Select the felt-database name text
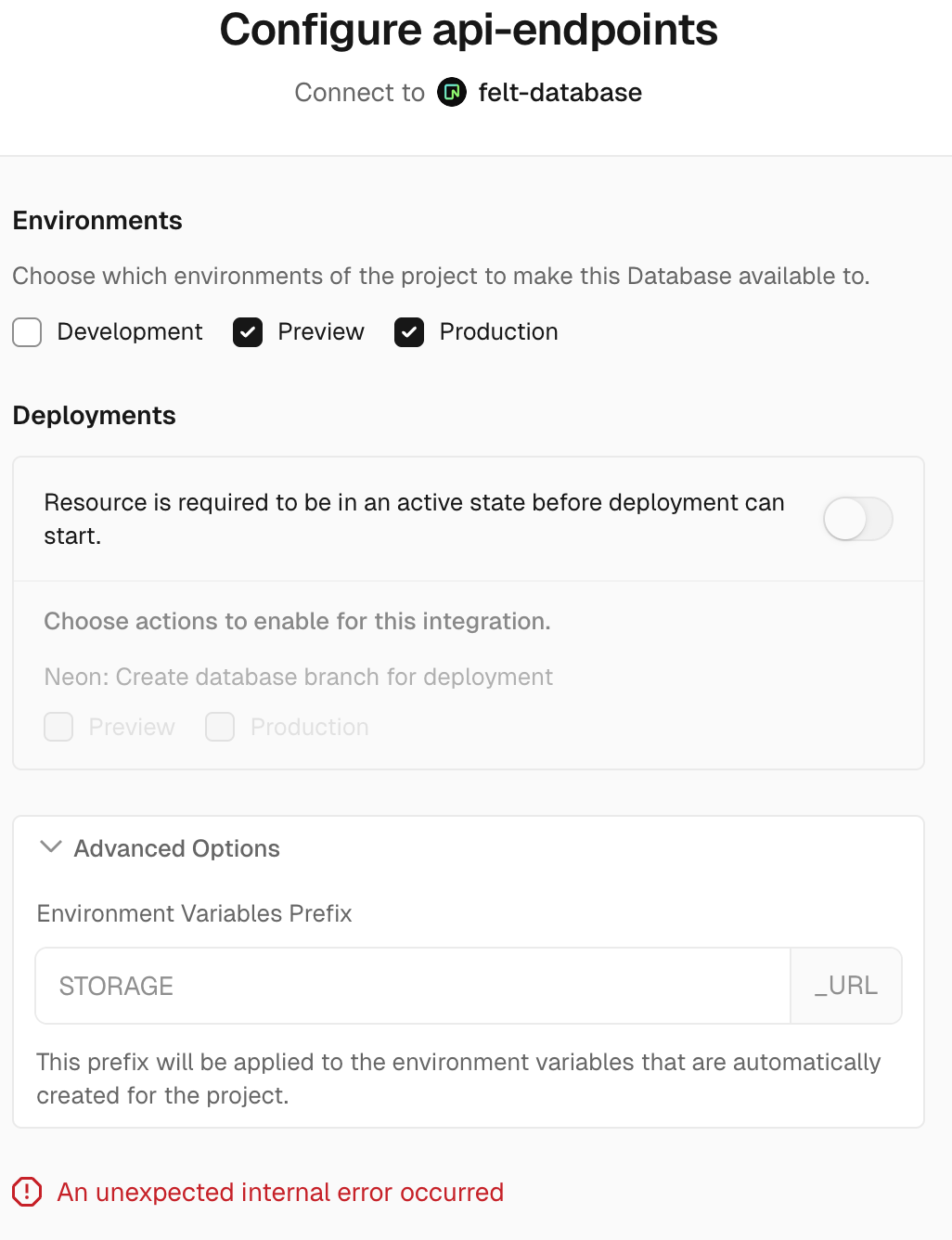The width and height of the screenshot is (952, 1240). 560,93
